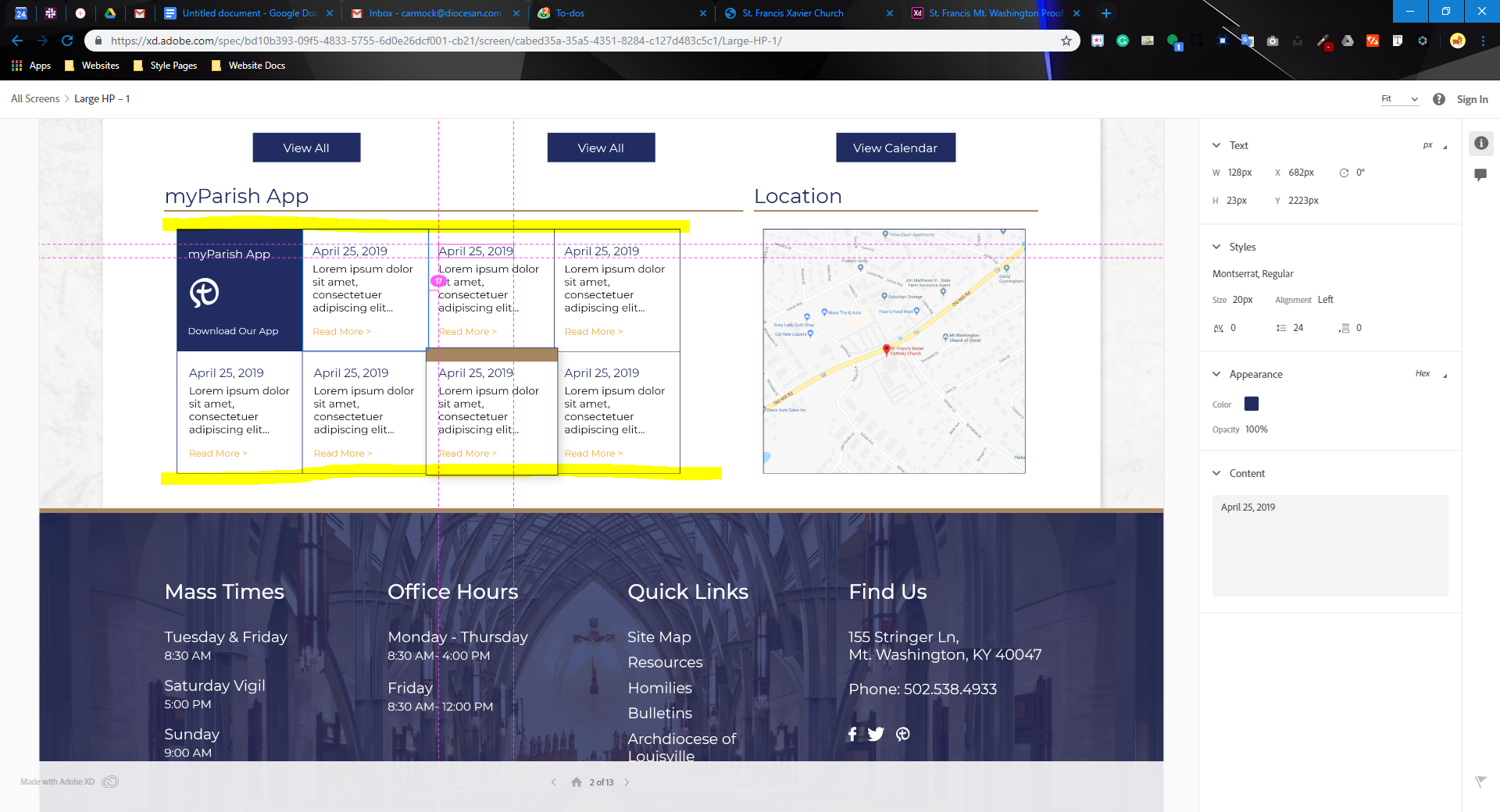This screenshot has width=1500, height=812.
Task: Open the specs info panel icon
Action: (1480, 143)
